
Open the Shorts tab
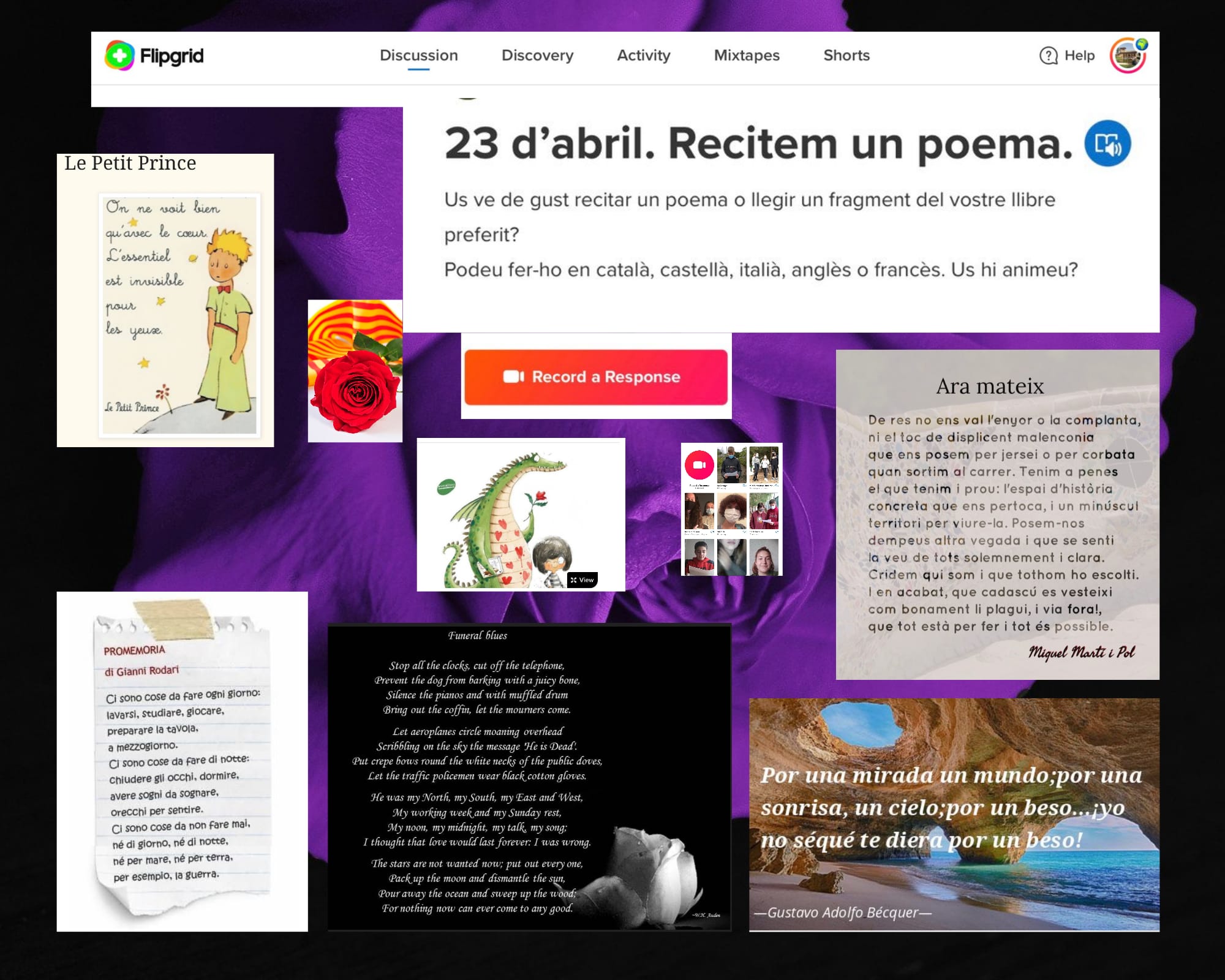click(846, 56)
